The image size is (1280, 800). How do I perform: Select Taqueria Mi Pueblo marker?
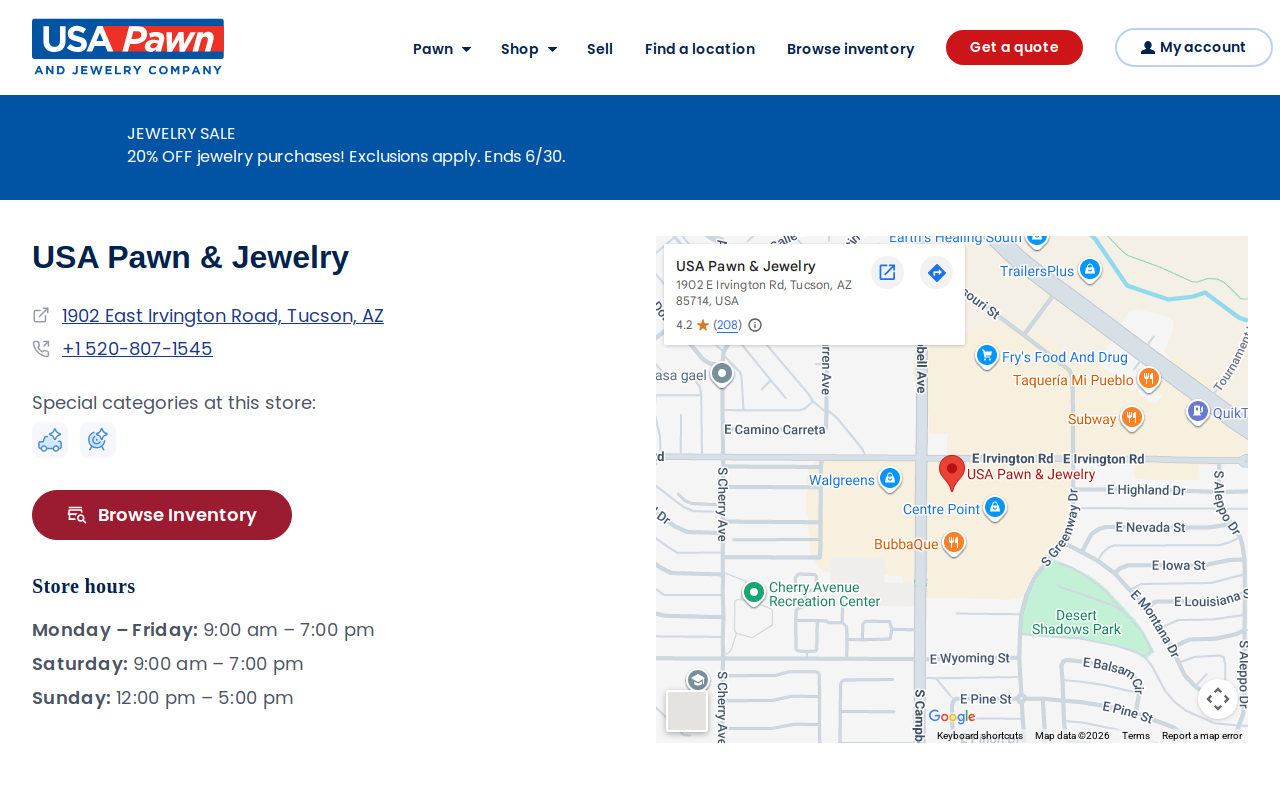tap(1149, 379)
